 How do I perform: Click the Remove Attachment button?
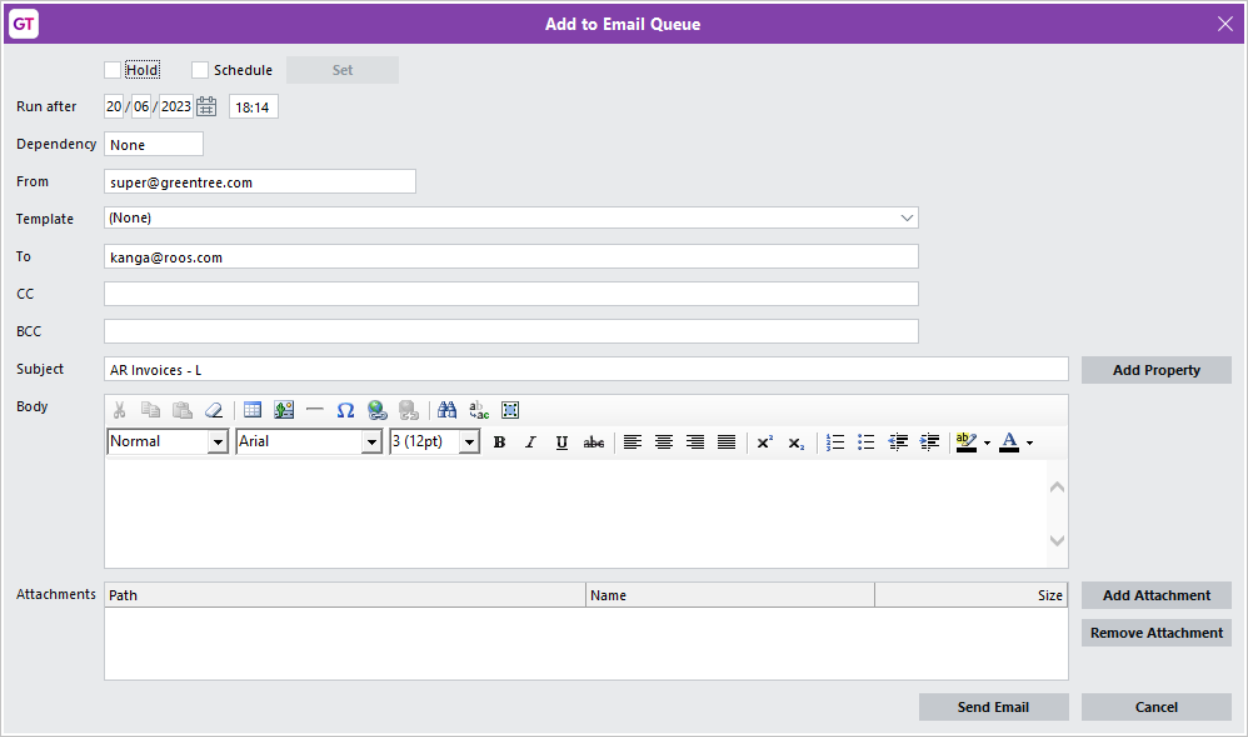coord(1156,633)
